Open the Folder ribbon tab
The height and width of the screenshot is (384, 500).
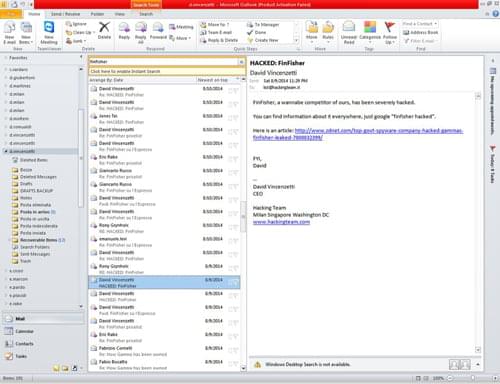97,14
